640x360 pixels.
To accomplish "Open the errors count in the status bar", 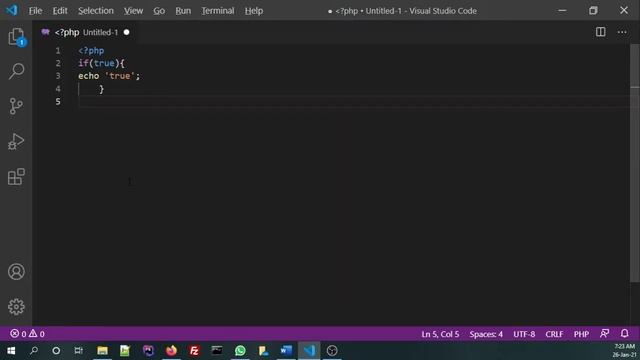I will tap(18, 334).
